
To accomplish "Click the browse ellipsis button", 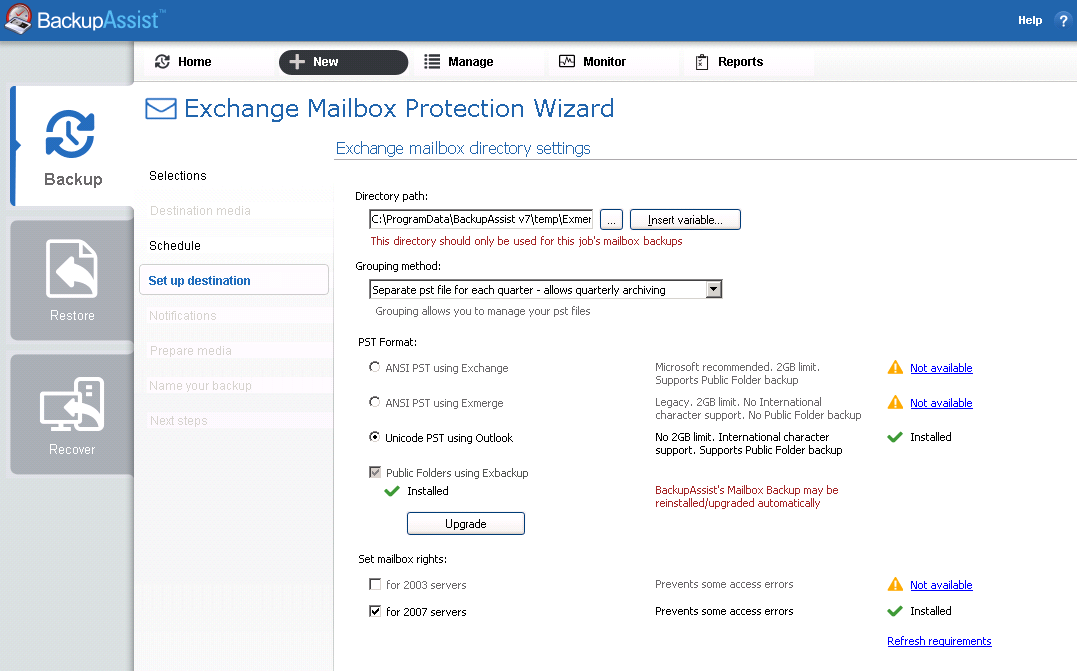I will point(611,220).
